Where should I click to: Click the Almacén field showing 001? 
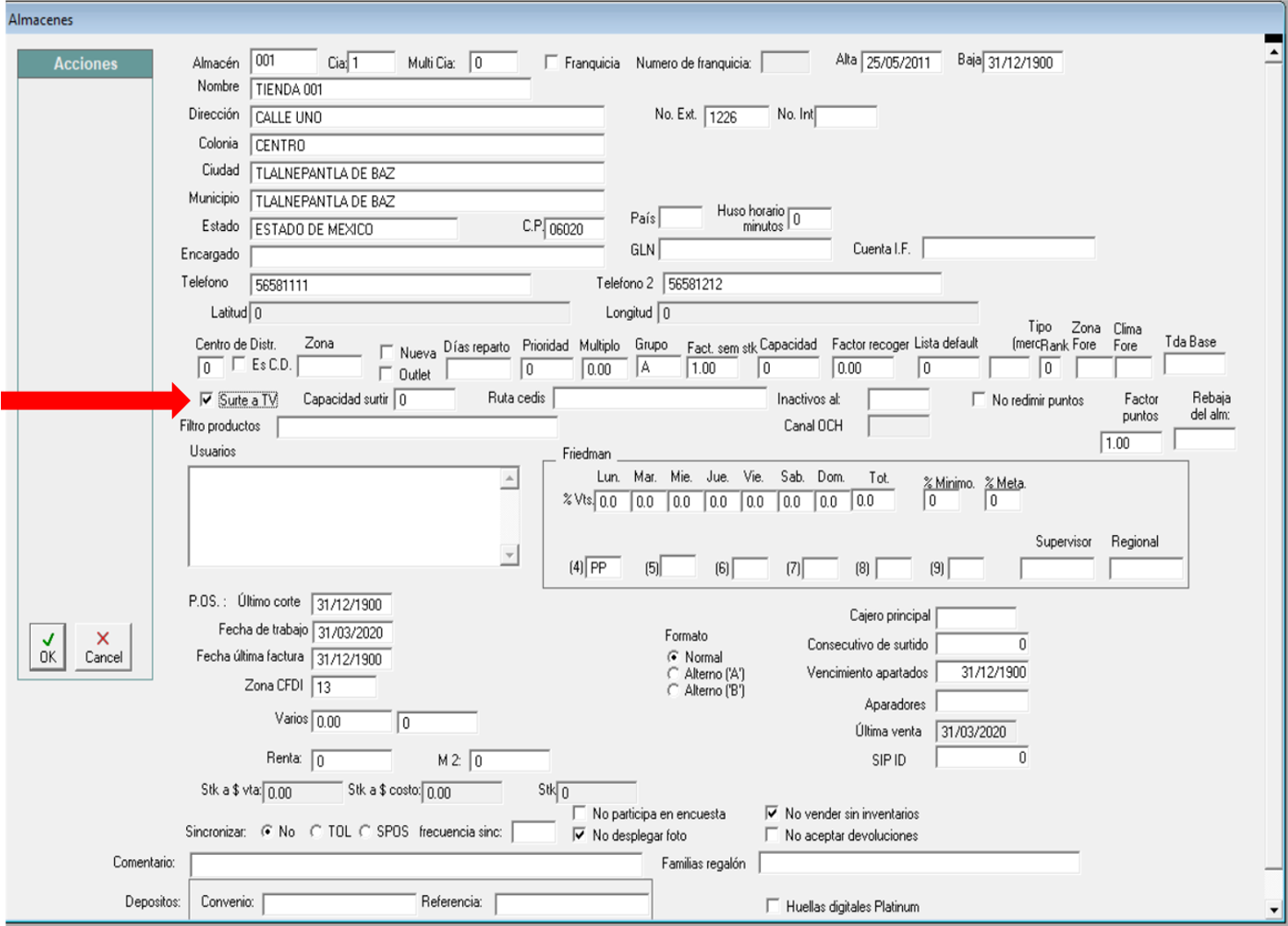coord(284,61)
